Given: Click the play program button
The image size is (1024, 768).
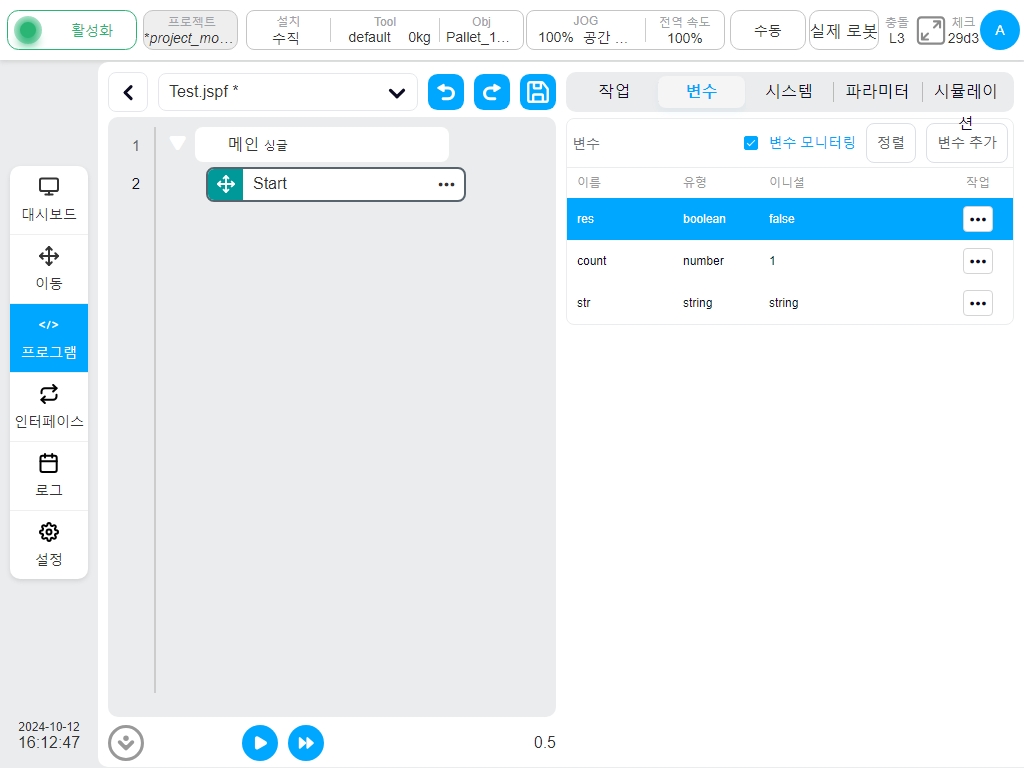Looking at the screenshot, I should coord(260,743).
